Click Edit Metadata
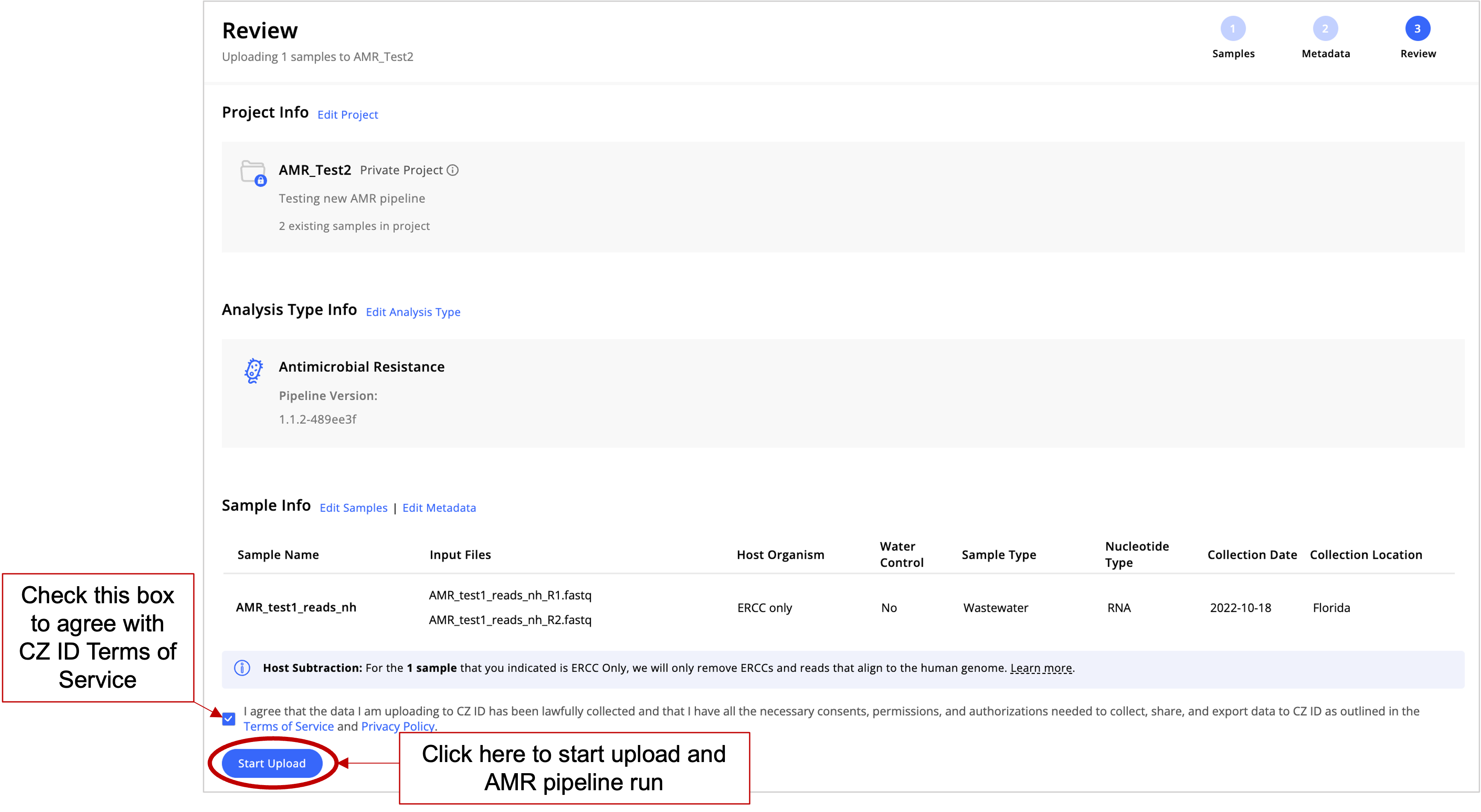The image size is (1481, 812). tap(439, 508)
